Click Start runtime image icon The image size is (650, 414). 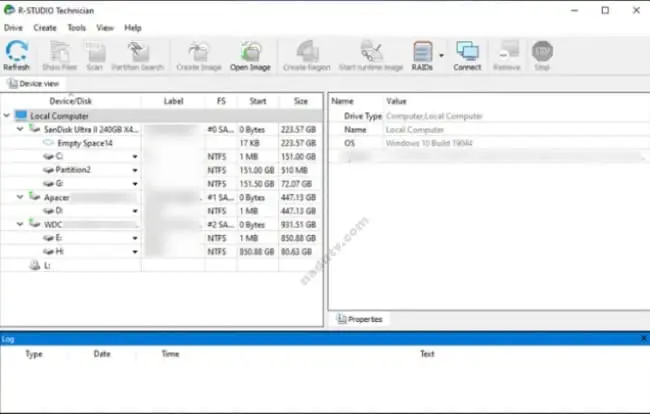pos(371,56)
